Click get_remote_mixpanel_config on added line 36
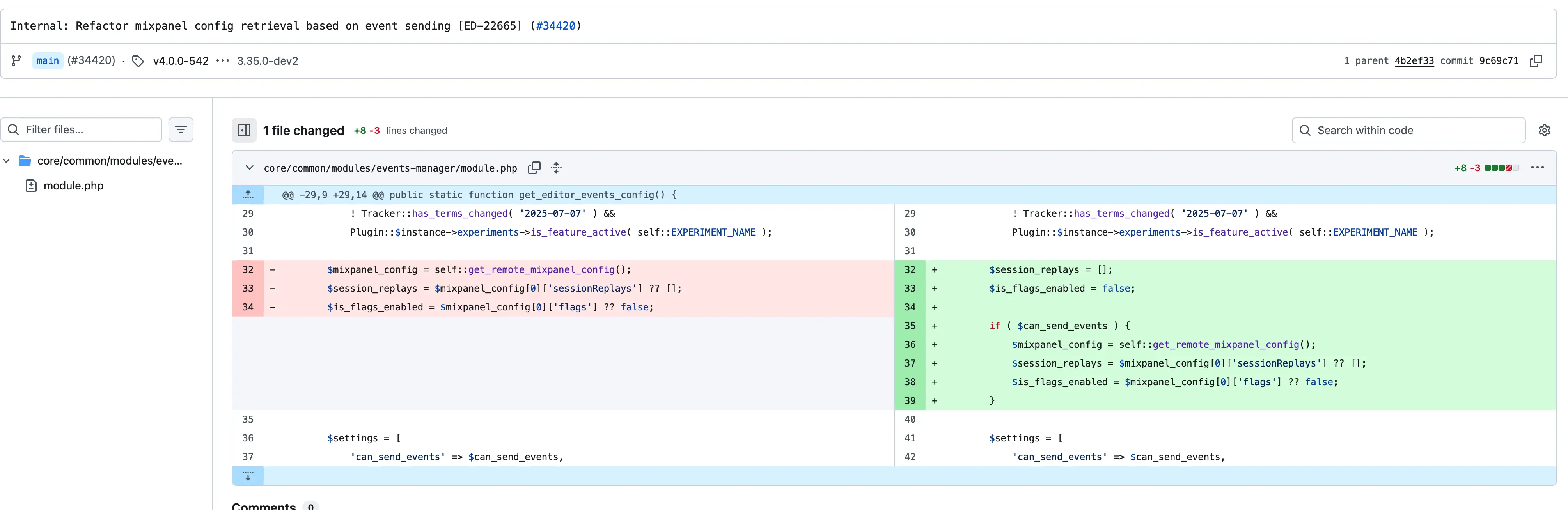This screenshot has width=1568, height=510. 1226,344
